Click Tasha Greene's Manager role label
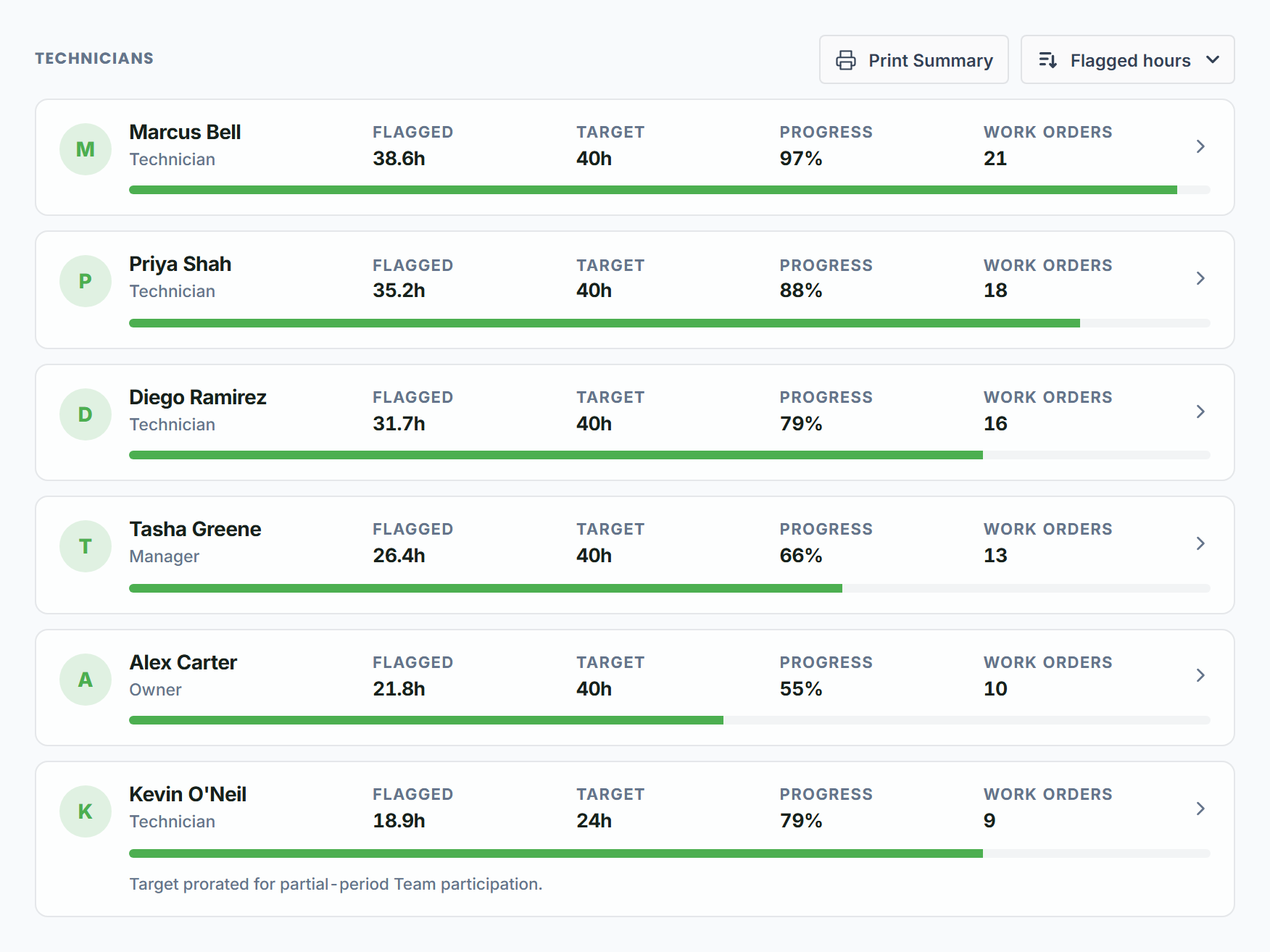The height and width of the screenshot is (952, 1270). tap(165, 556)
